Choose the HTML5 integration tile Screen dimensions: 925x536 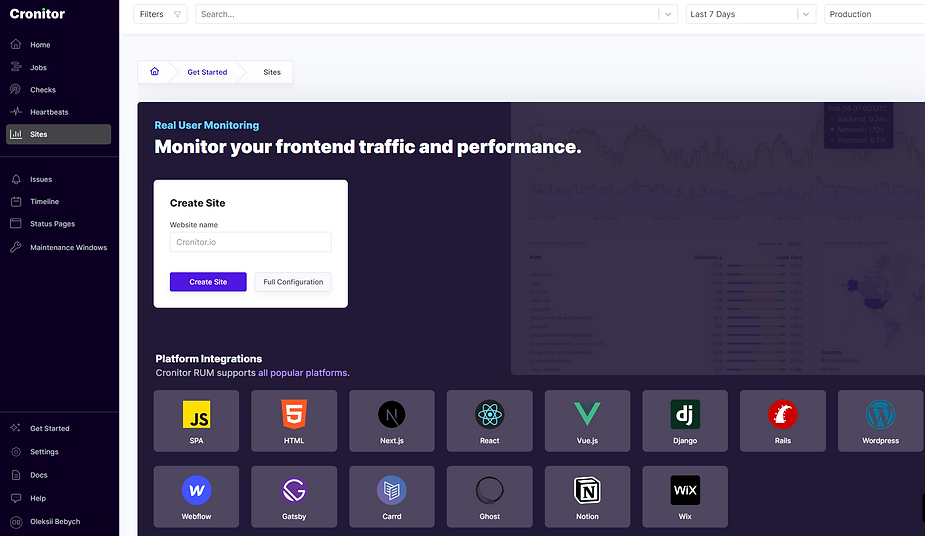[294, 421]
